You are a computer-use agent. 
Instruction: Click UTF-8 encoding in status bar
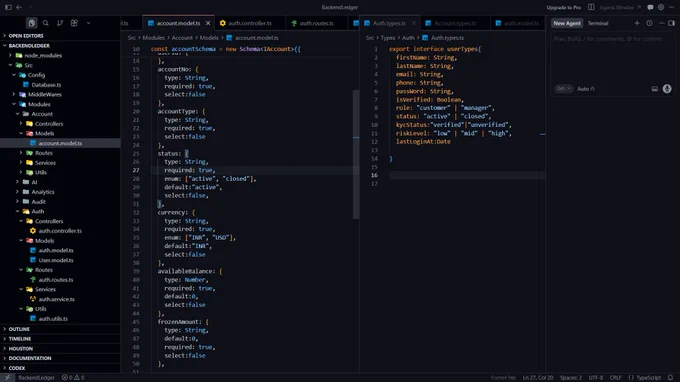click(596, 378)
